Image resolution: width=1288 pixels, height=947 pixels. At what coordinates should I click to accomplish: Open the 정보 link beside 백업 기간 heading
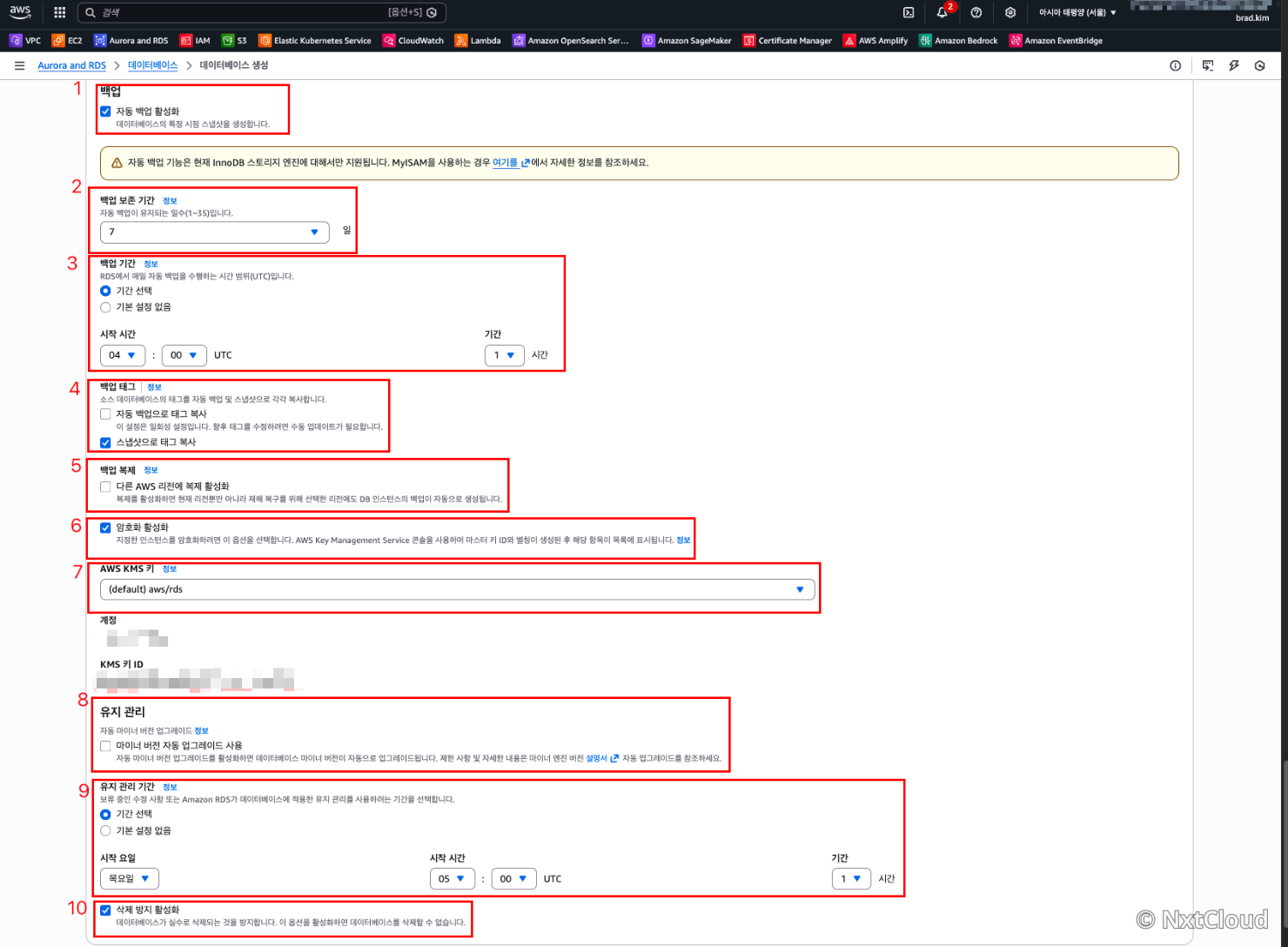[x=151, y=264]
